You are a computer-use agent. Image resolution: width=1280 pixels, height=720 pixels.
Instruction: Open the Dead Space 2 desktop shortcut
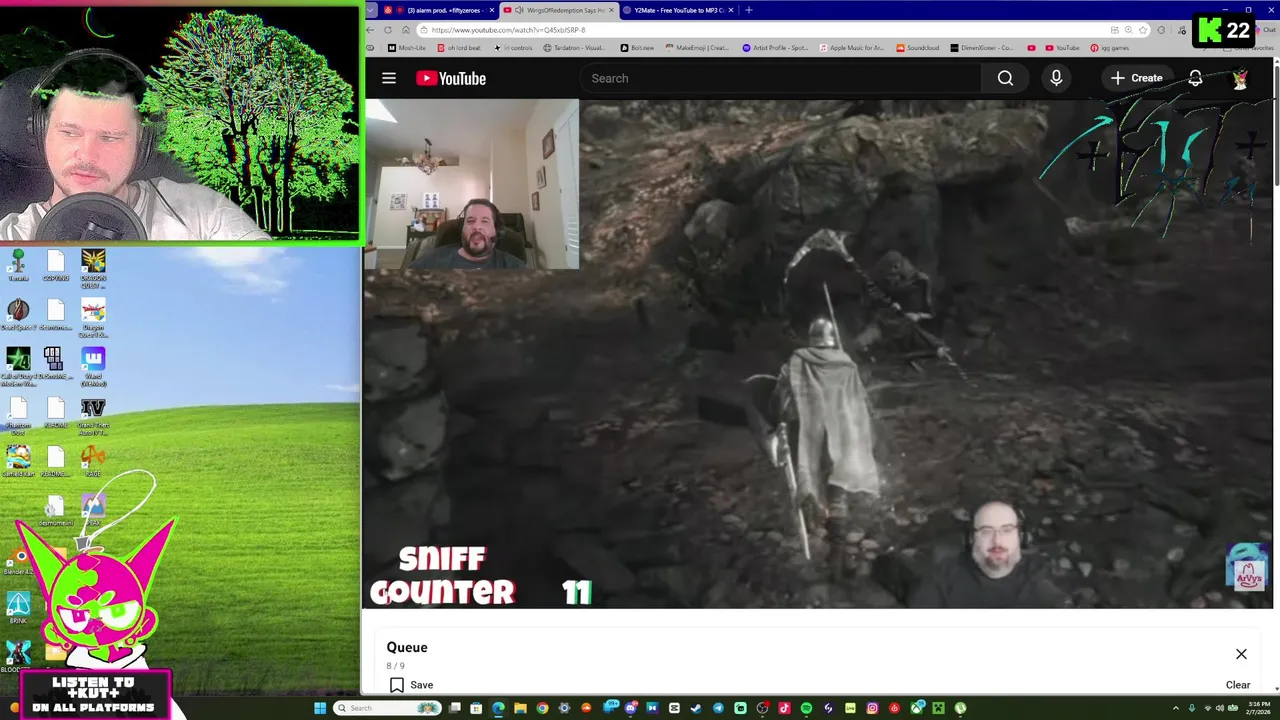tap(18, 315)
